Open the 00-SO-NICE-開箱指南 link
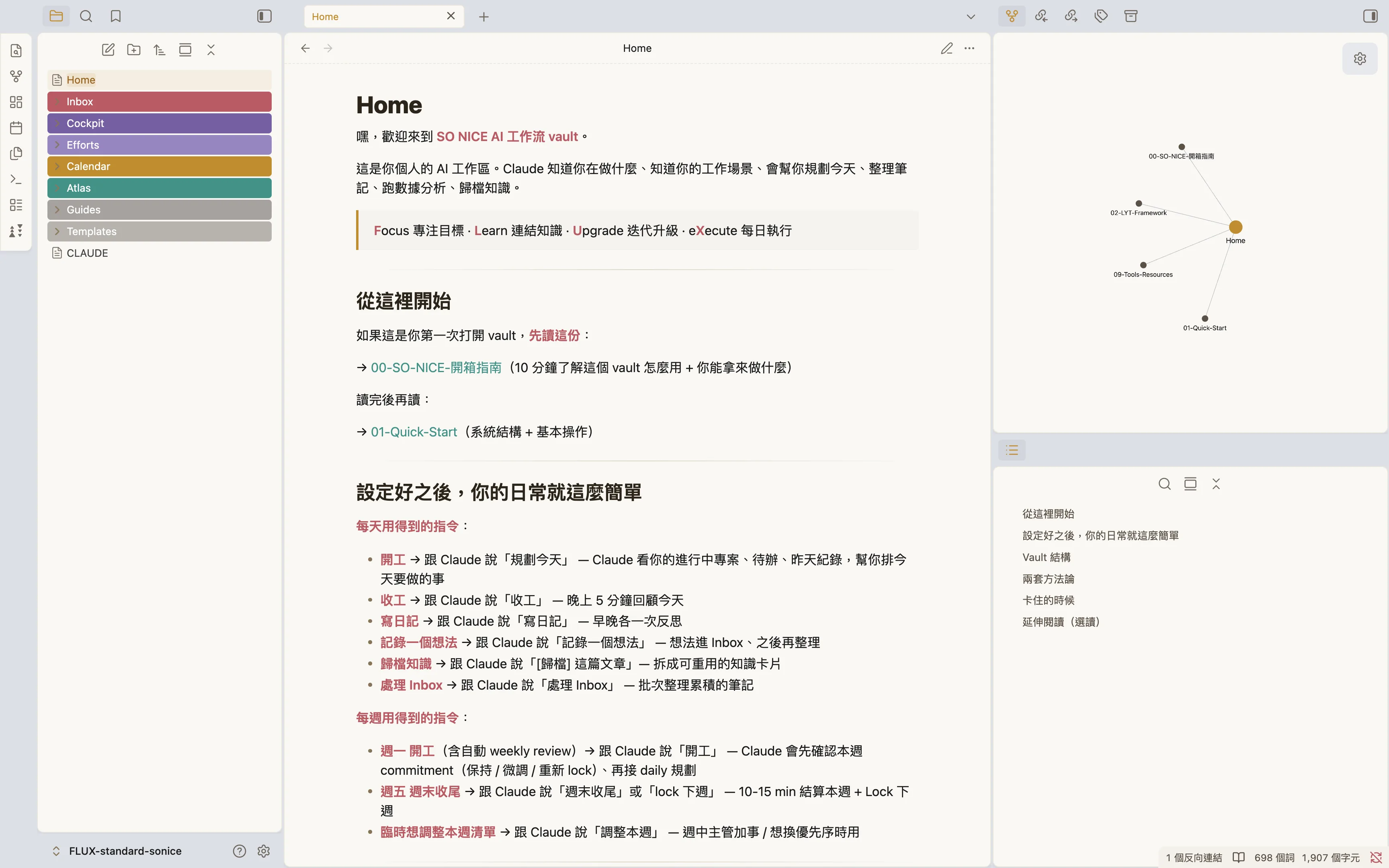This screenshot has height=868, width=1389. point(436,367)
